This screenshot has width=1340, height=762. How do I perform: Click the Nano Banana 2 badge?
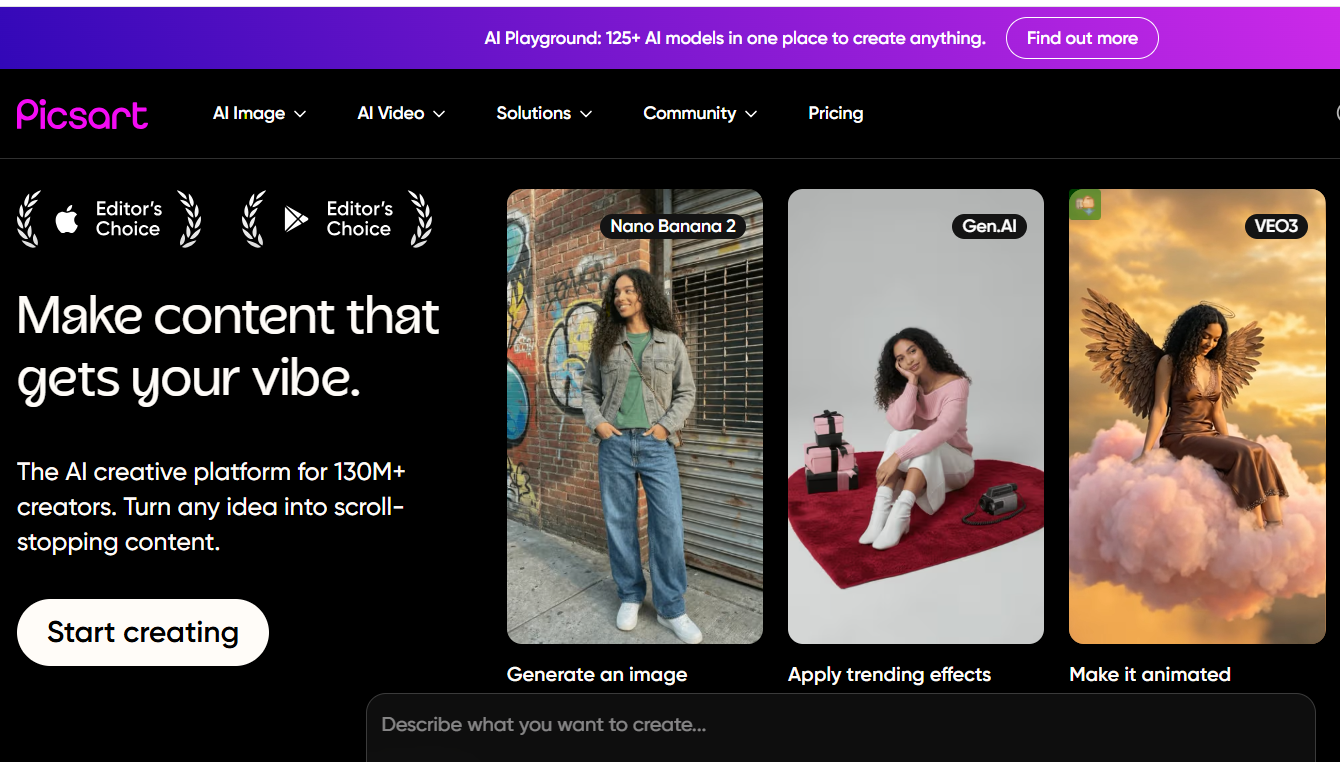point(672,226)
